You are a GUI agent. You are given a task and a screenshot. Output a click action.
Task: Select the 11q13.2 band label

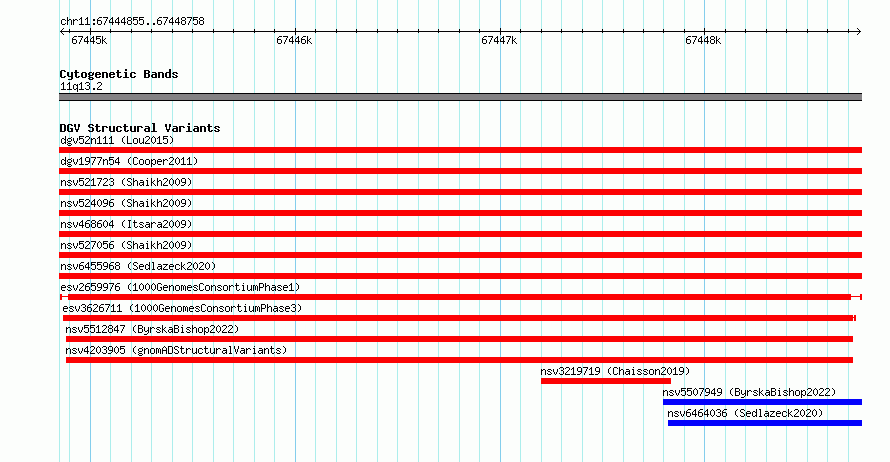81,86
